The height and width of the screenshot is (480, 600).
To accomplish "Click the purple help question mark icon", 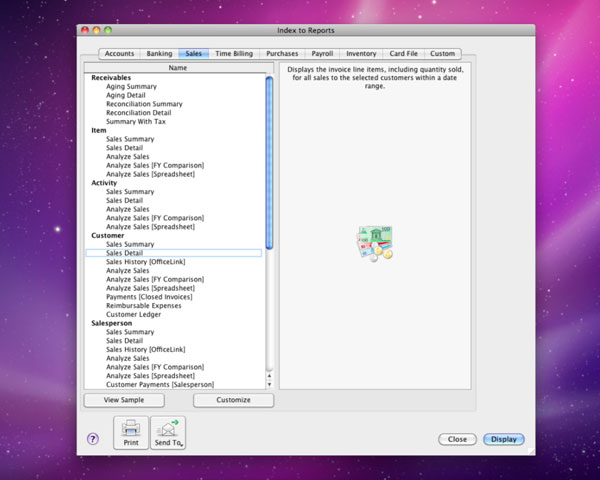I will pyautogui.click(x=93, y=439).
